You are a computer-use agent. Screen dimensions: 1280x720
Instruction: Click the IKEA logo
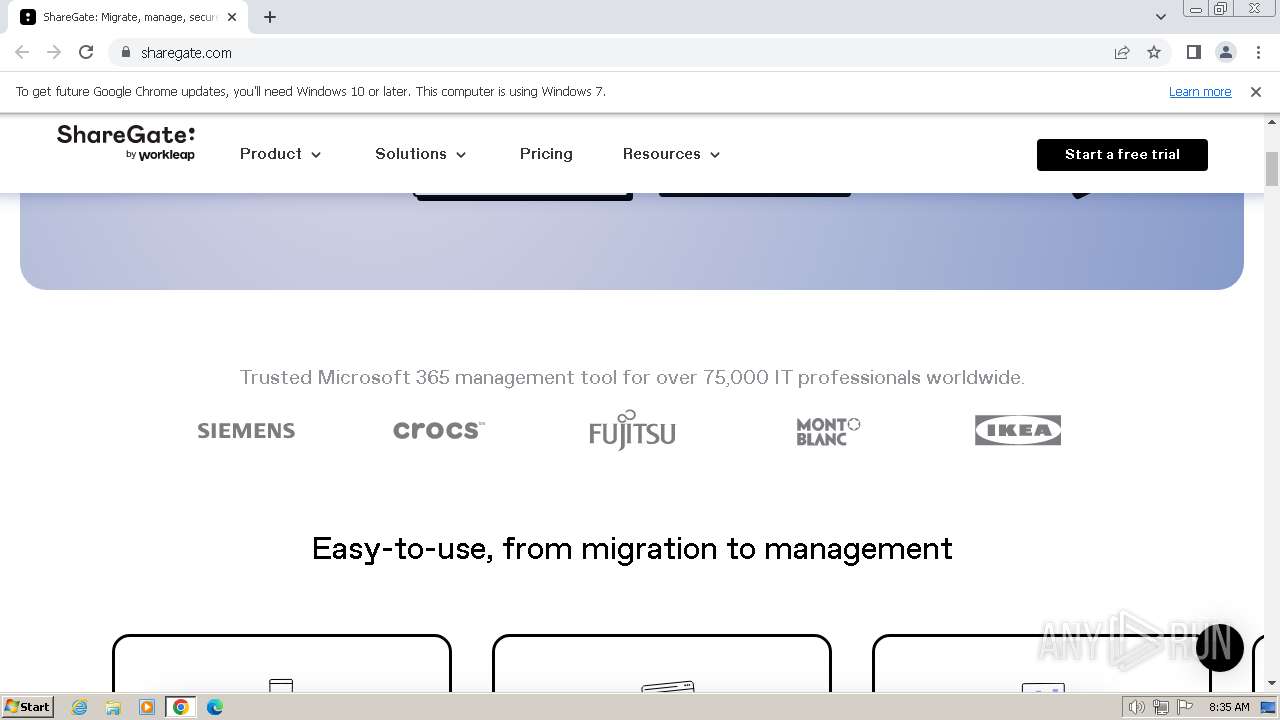click(1018, 430)
